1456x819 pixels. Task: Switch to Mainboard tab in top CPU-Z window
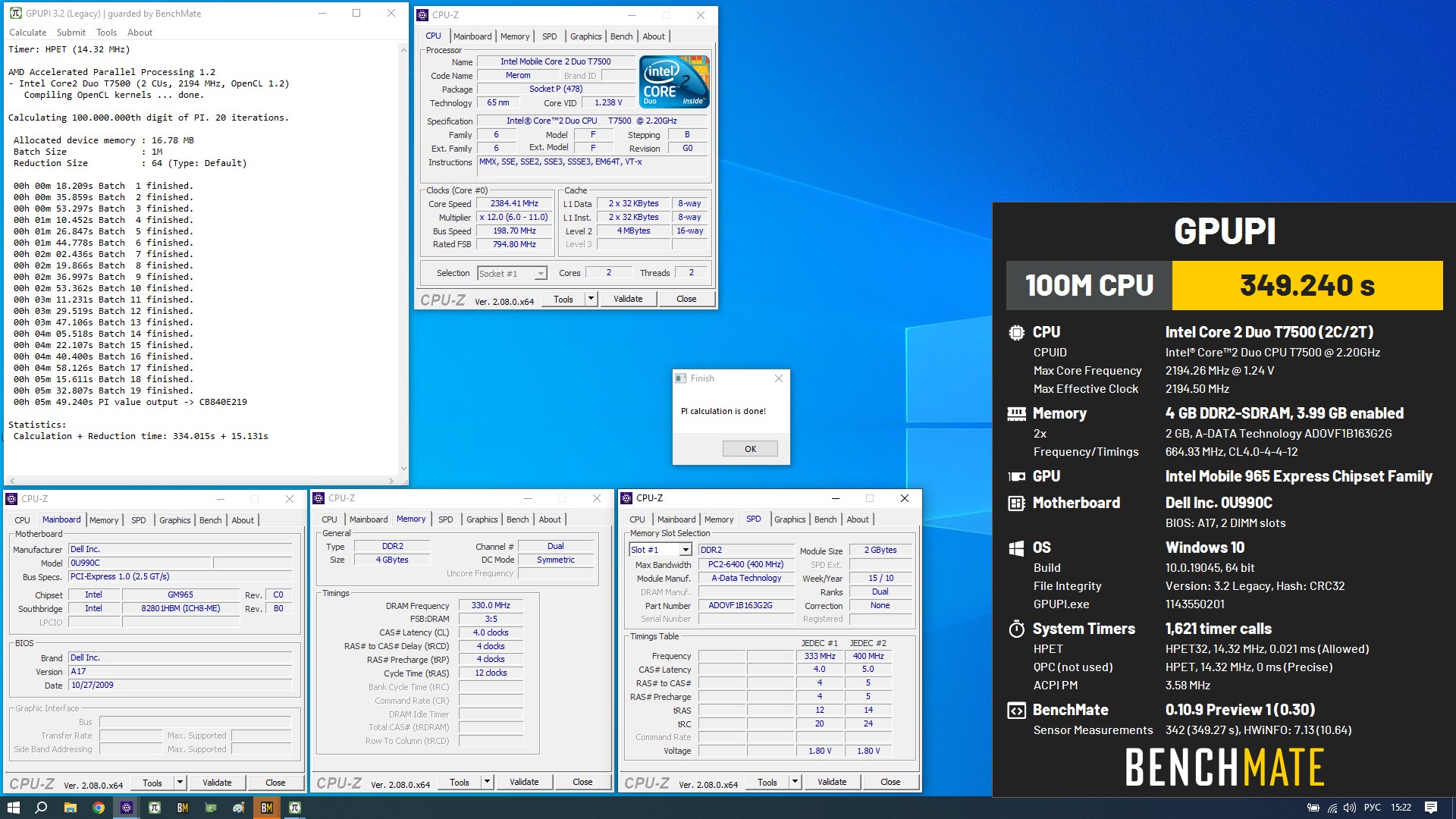472,36
